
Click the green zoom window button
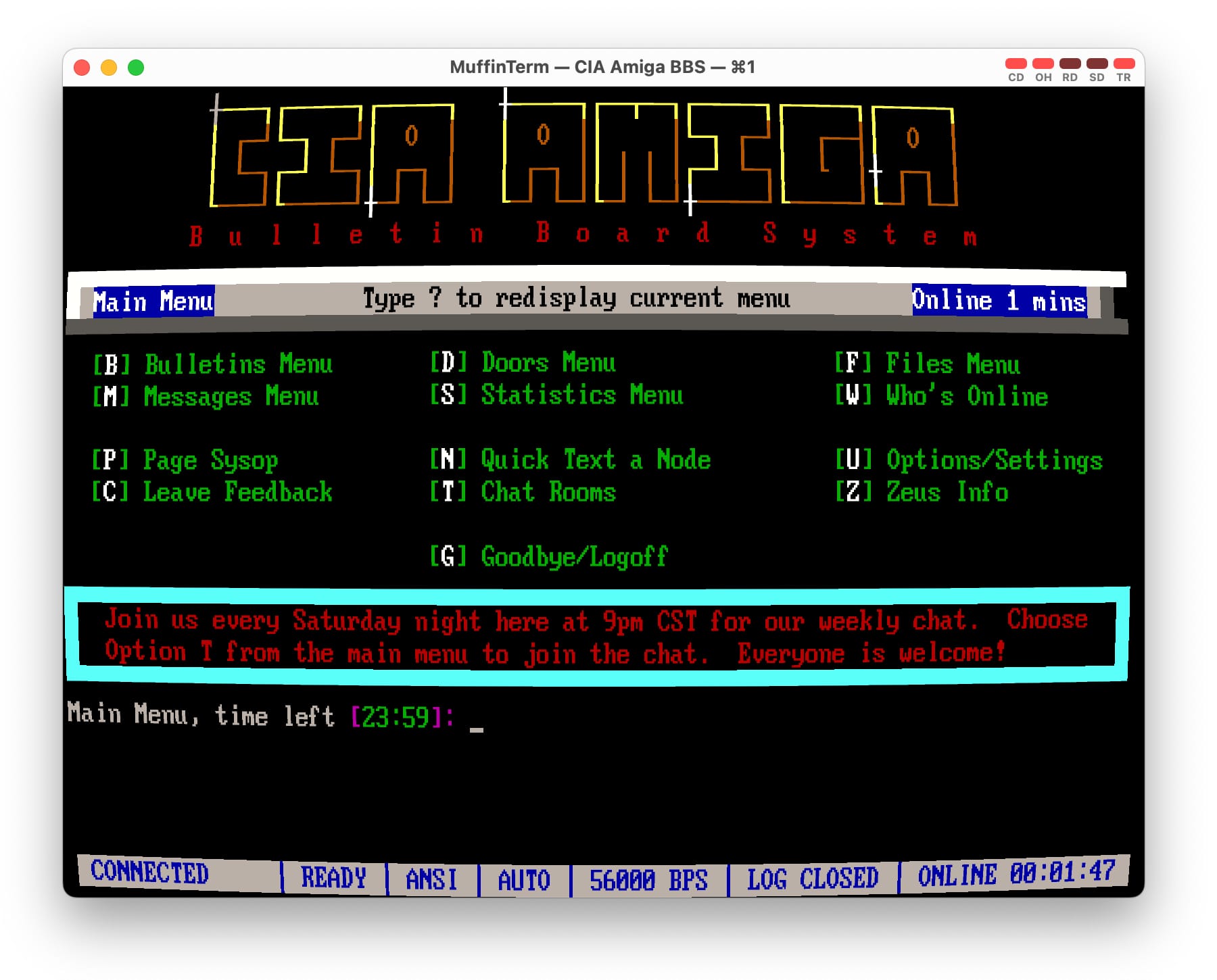point(136,68)
